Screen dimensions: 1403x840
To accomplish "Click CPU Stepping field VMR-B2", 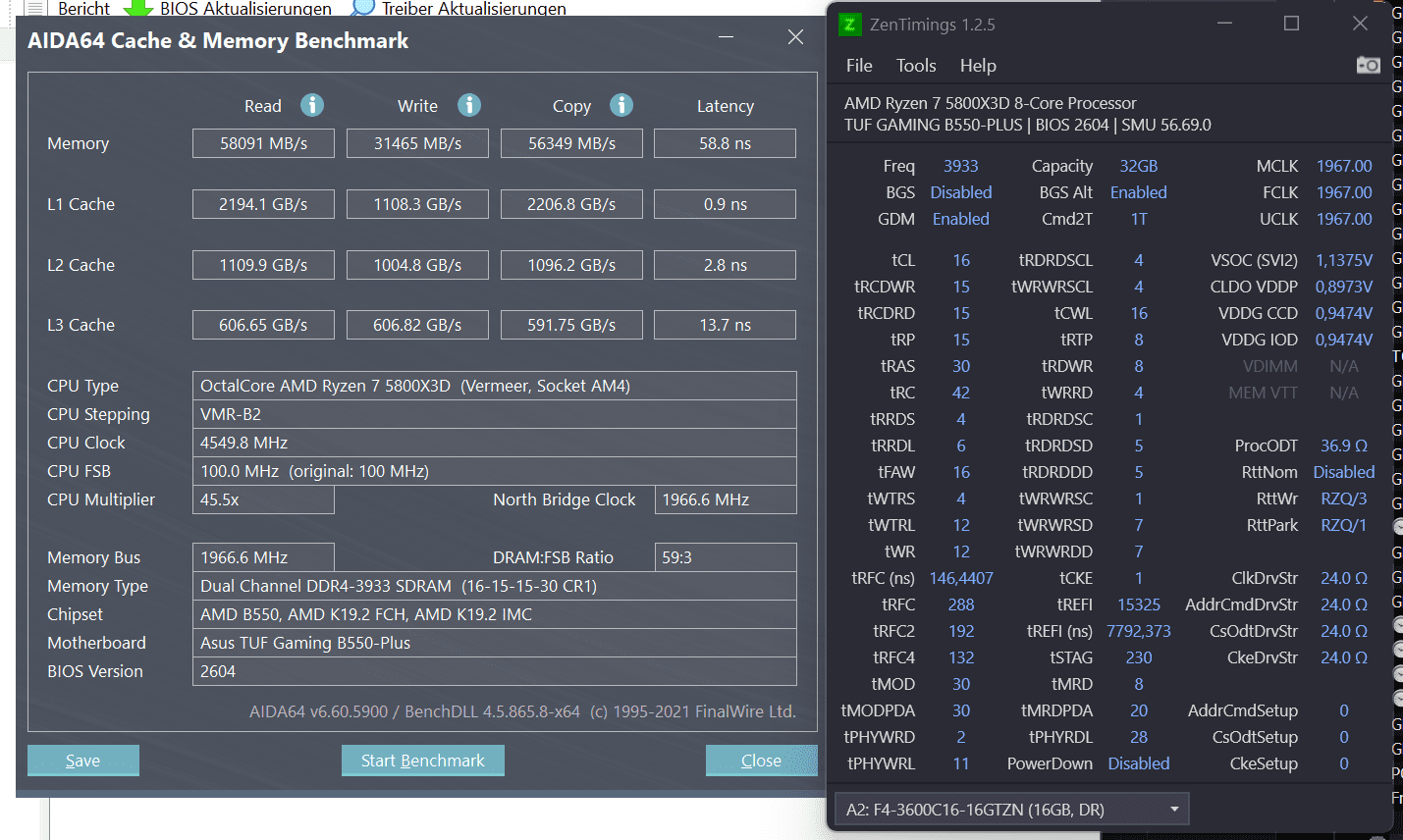I will [x=495, y=414].
